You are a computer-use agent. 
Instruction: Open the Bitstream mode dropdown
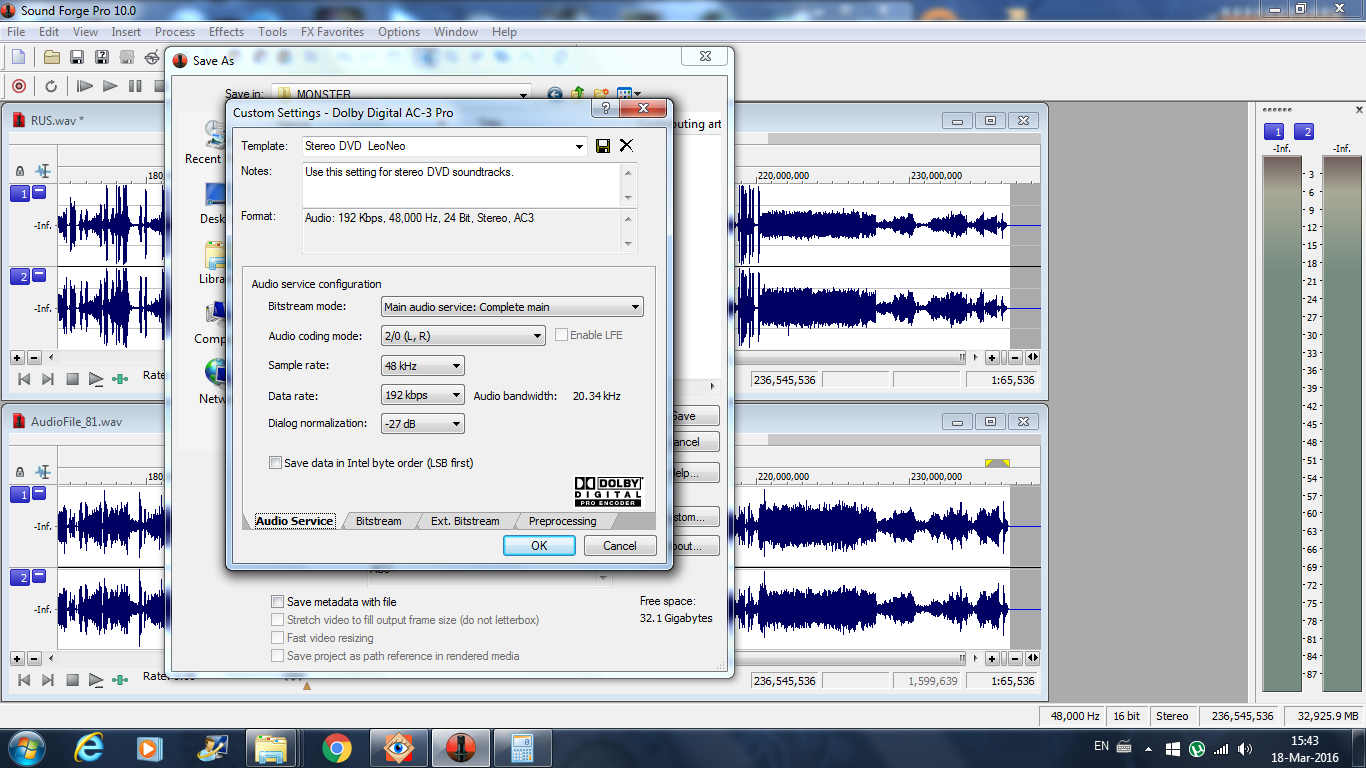pos(635,307)
